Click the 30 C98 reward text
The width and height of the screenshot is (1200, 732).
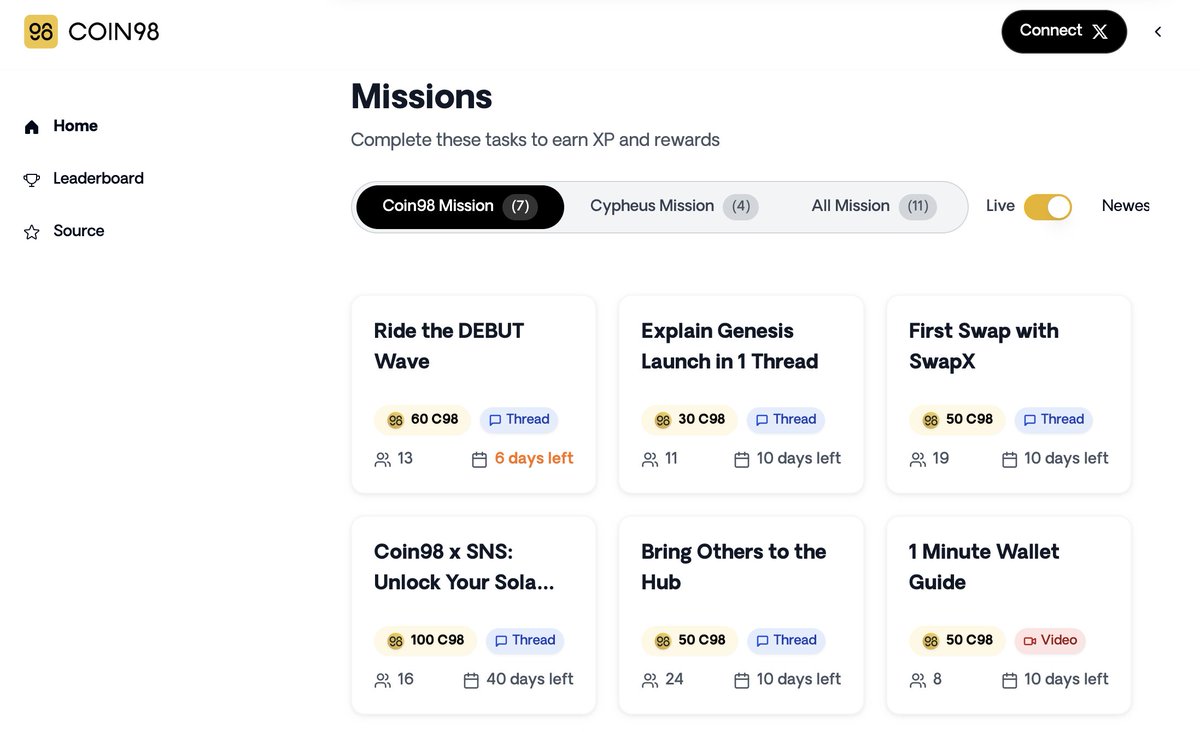[x=702, y=419]
